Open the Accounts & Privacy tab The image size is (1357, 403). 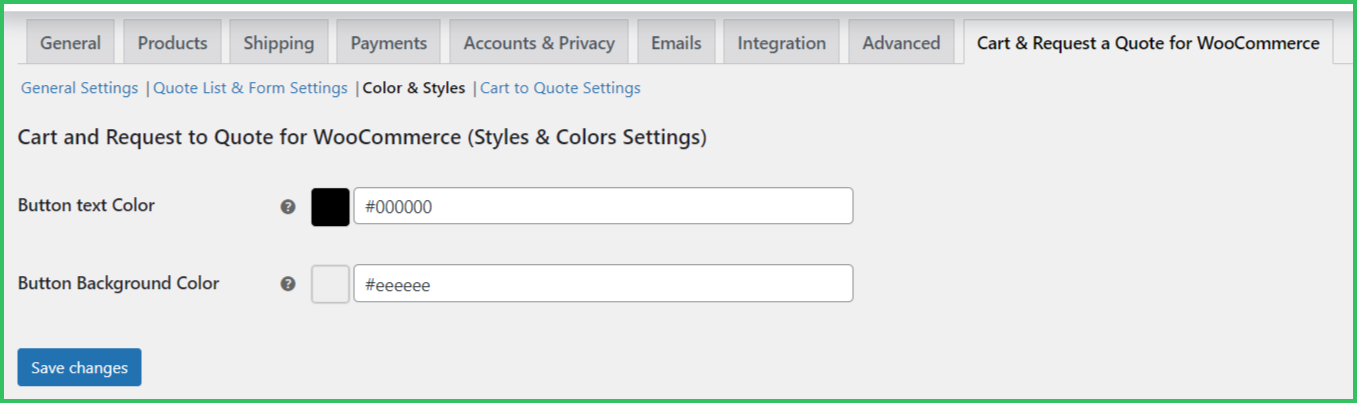coord(539,43)
